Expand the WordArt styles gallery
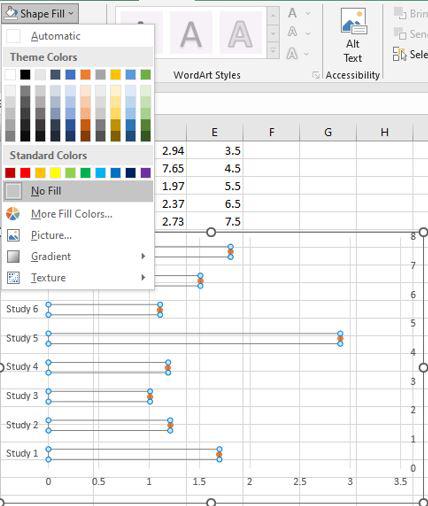428x506 pixels. pos(273,51)
